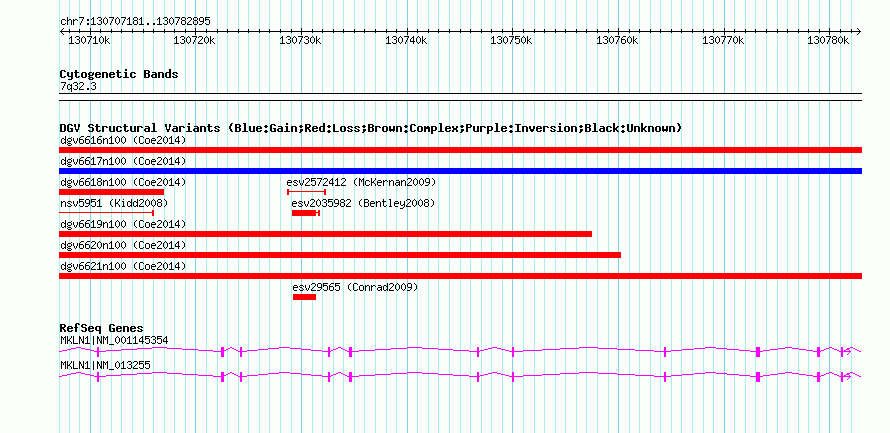Viewport: 890px width, 433px height.
Task: Click the red loss bar for dgv6620n100
Action: pos(340,255)
